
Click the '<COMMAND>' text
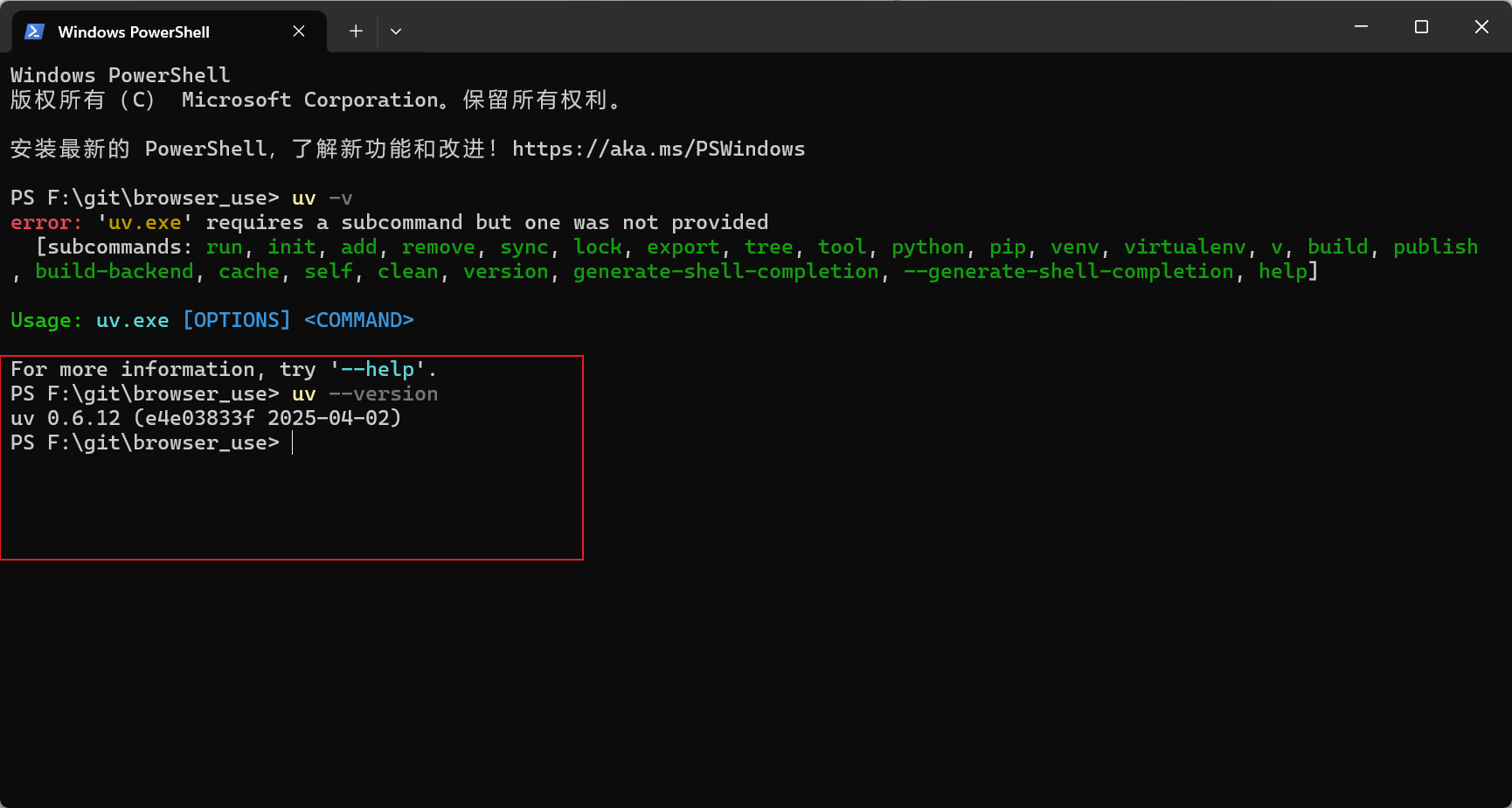tap(358, 320)
